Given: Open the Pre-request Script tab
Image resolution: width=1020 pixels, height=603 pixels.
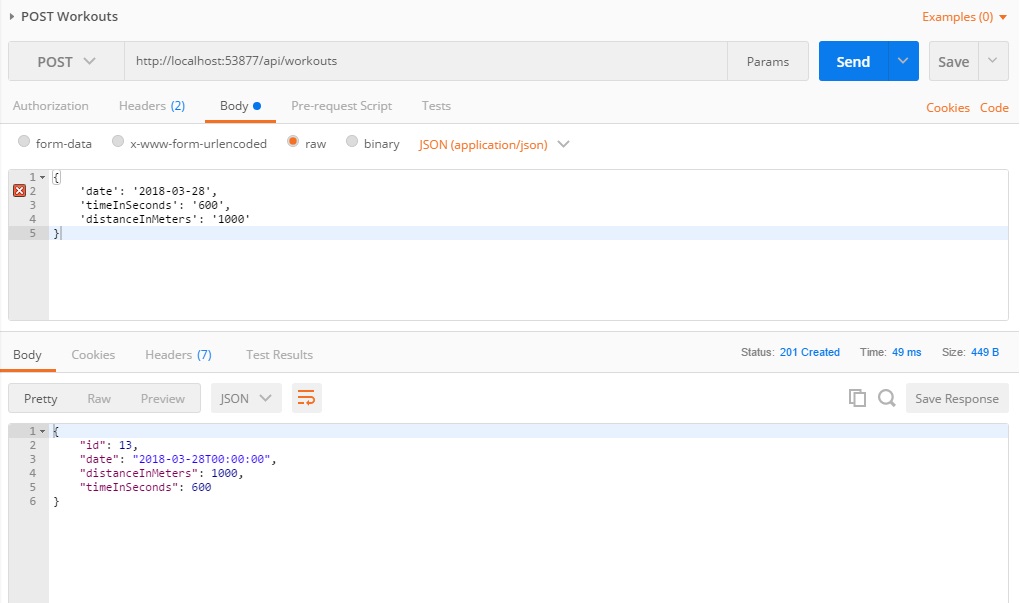Looking at the screenshot, I should (x=341, y=106).
